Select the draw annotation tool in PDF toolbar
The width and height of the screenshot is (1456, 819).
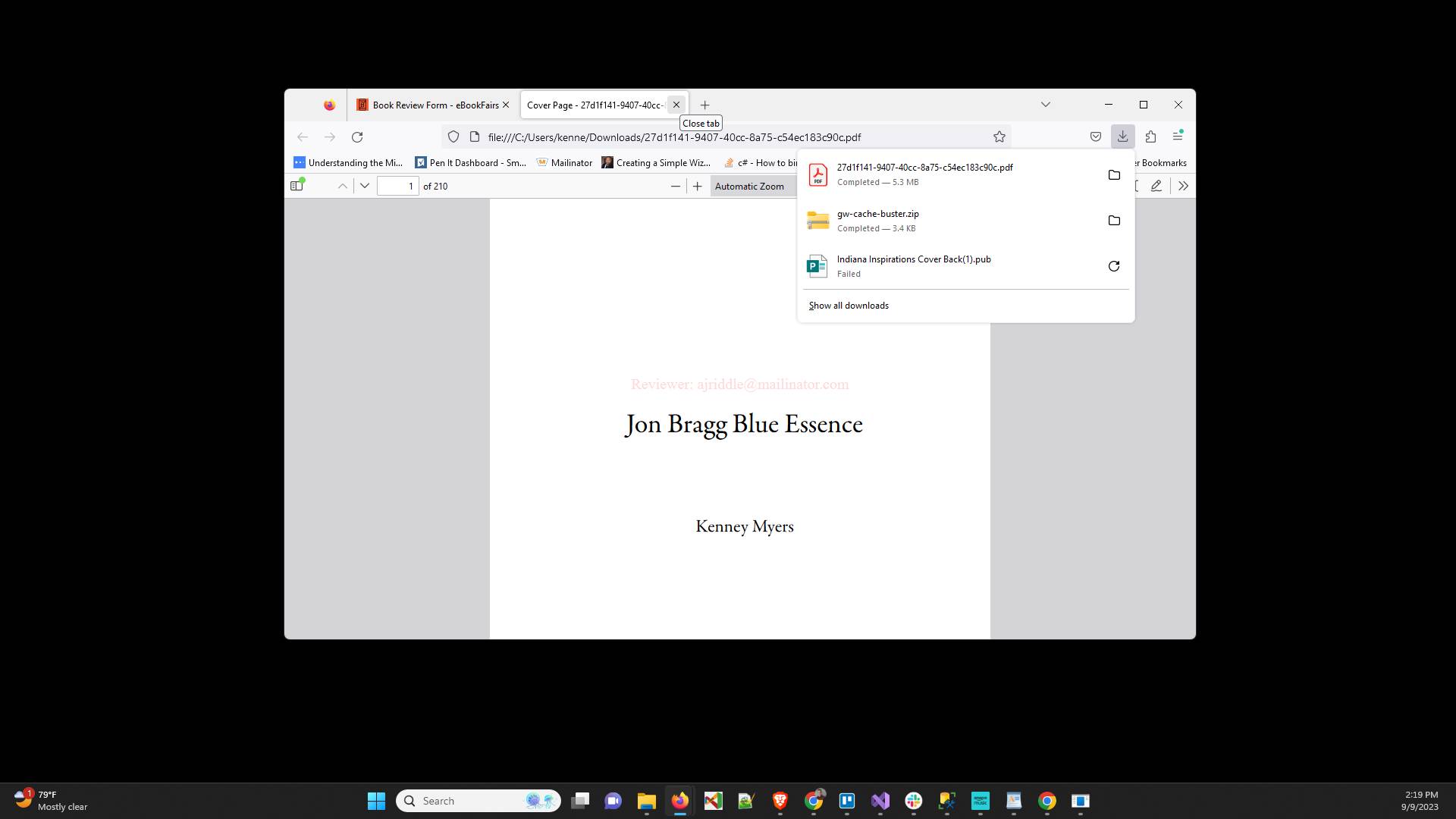[x=1156, y=186]
